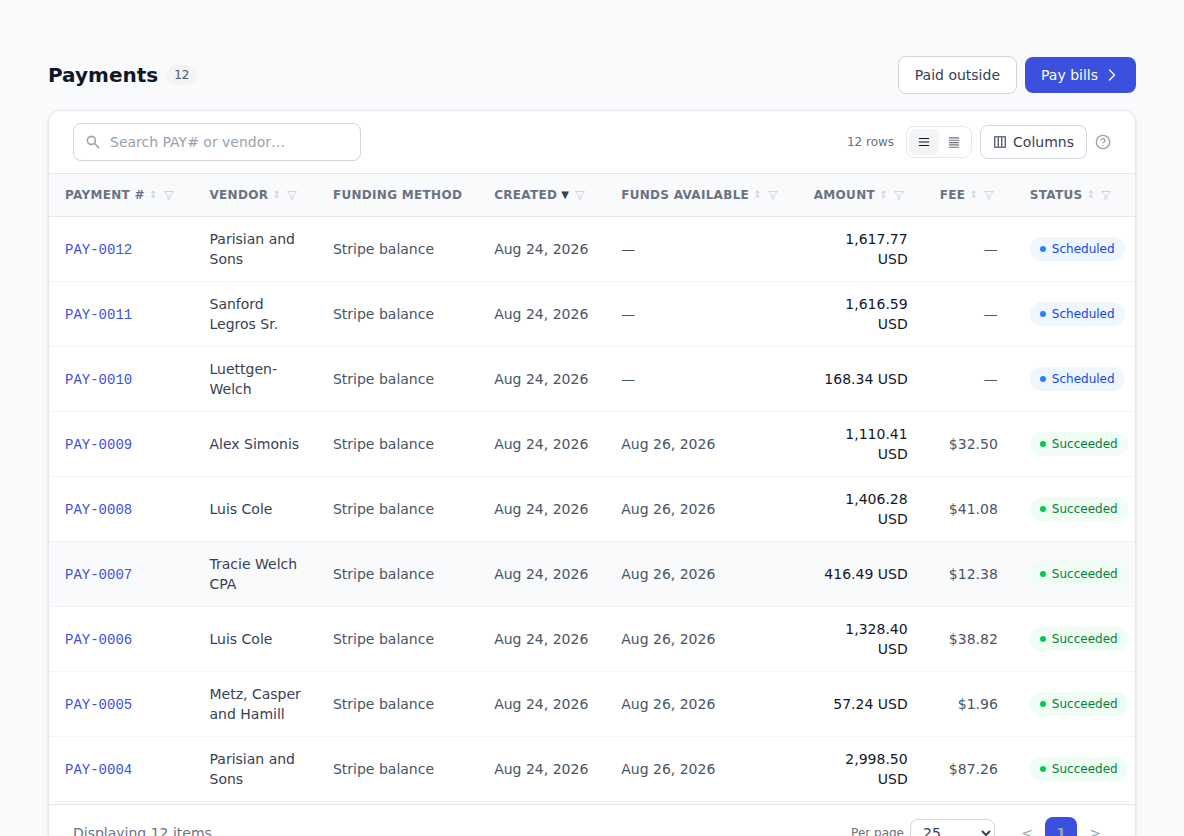Image resolution: width=1184 pixels, height=836 pixels.
Task: Open Status column filter
Action: (1106, 195)
